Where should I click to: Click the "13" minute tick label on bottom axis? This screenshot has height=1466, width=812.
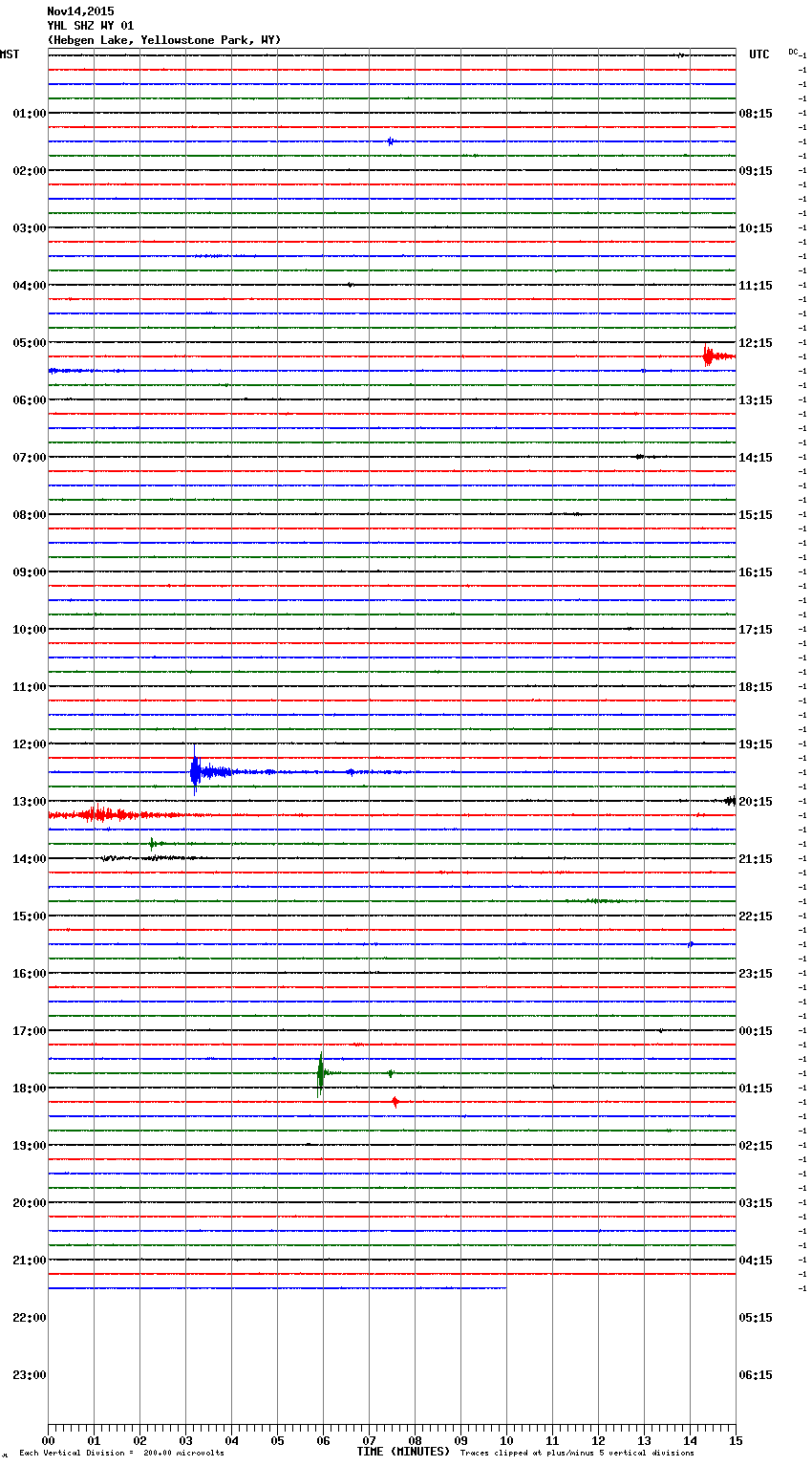click(644, 1440)
